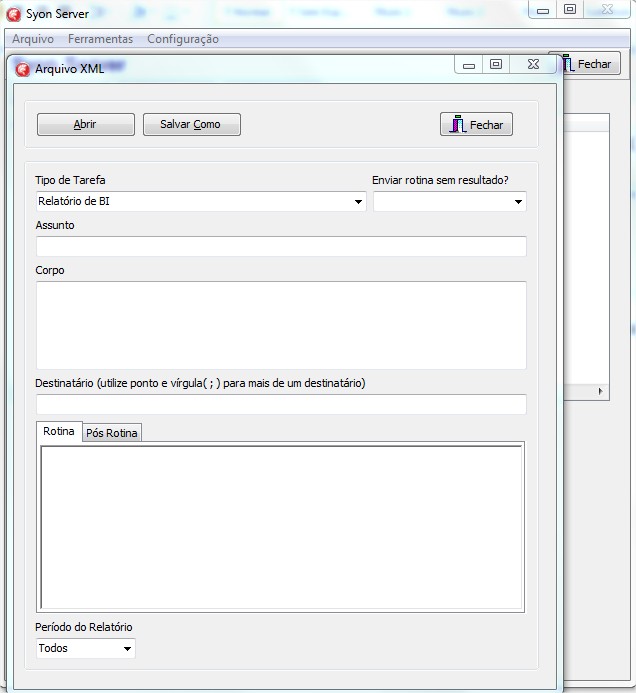Focus the Destinatário input field
This screenshot has height=693, width=636.
pos(281,404)
